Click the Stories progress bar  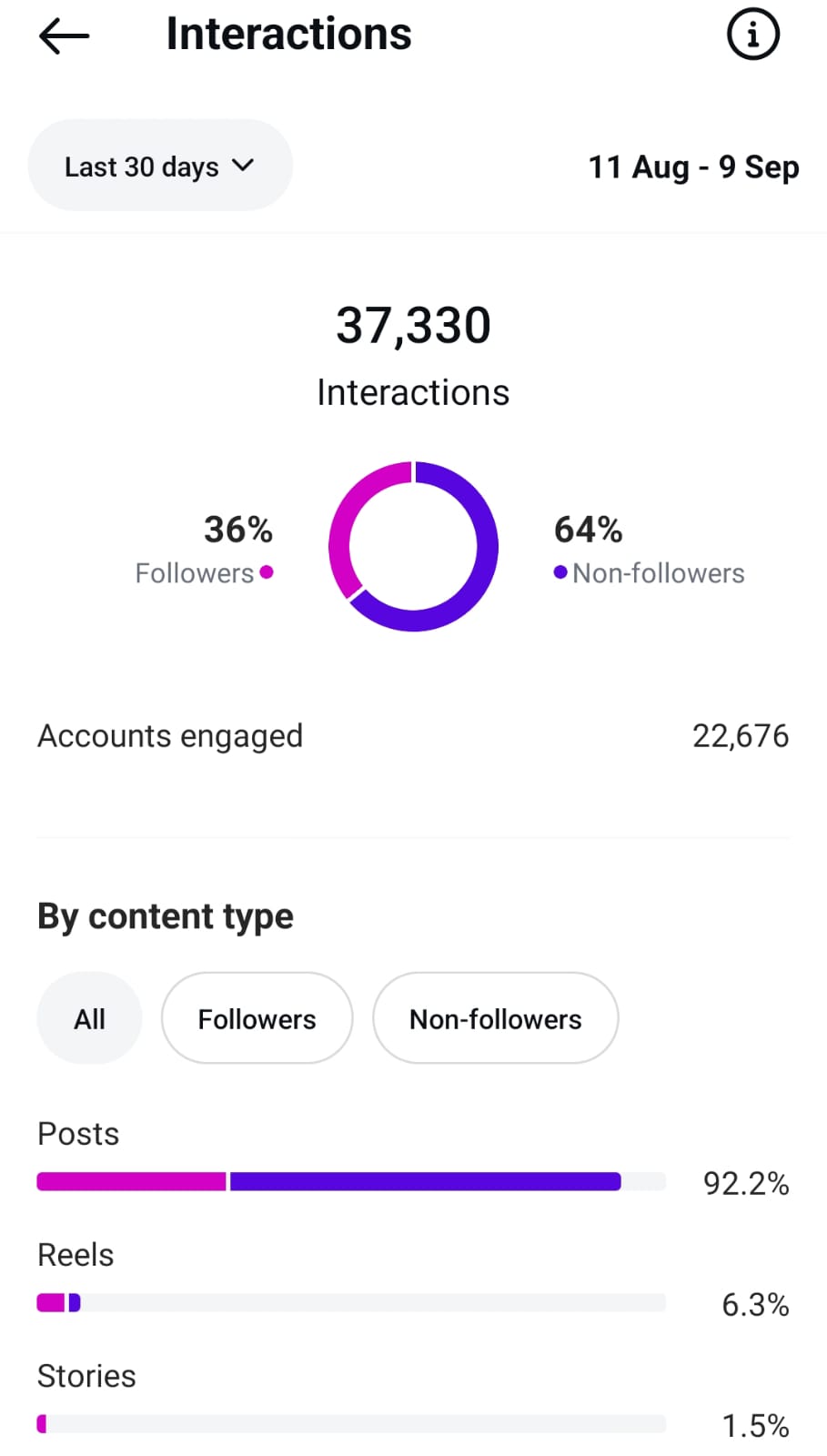pos(350,1423)
